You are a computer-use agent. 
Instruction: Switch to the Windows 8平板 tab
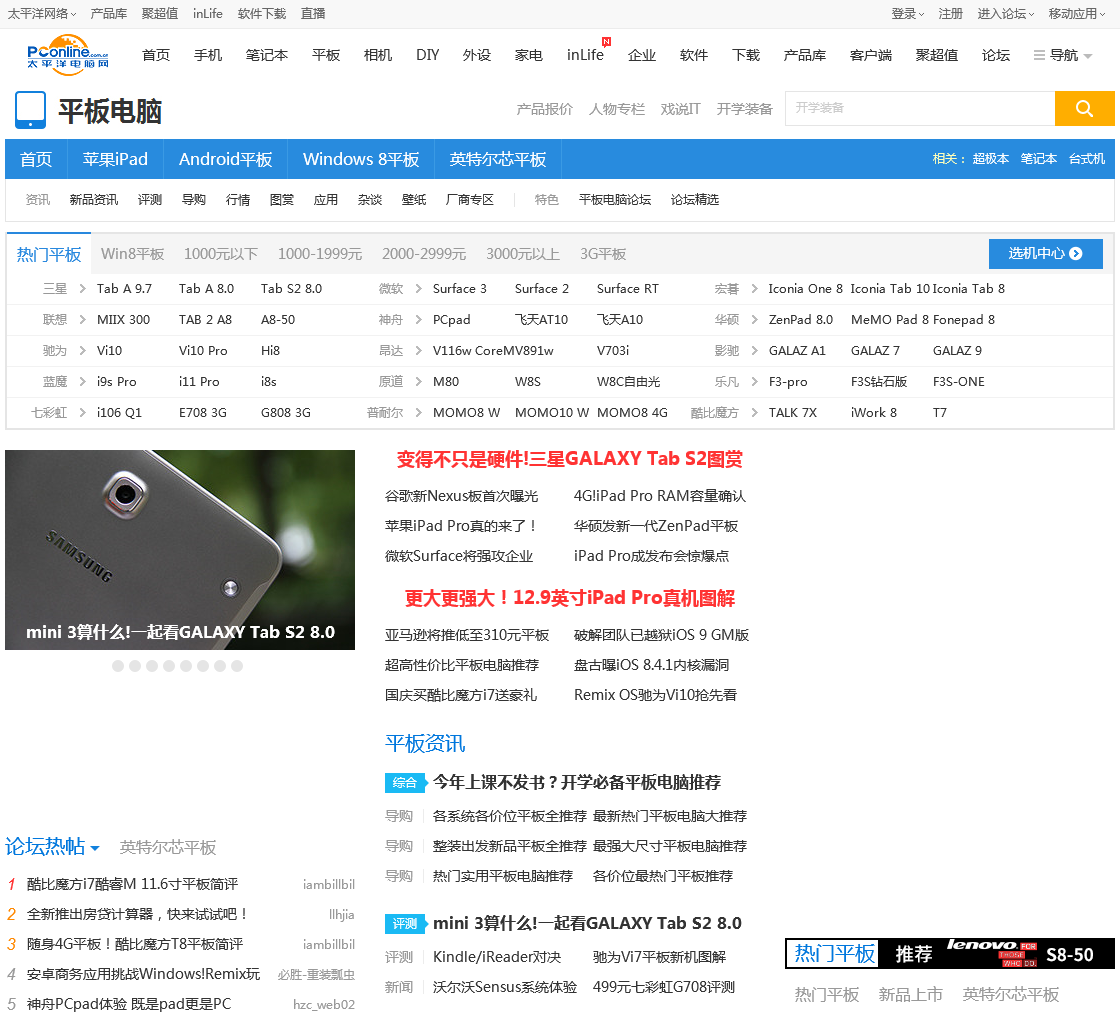click(361, 159)
